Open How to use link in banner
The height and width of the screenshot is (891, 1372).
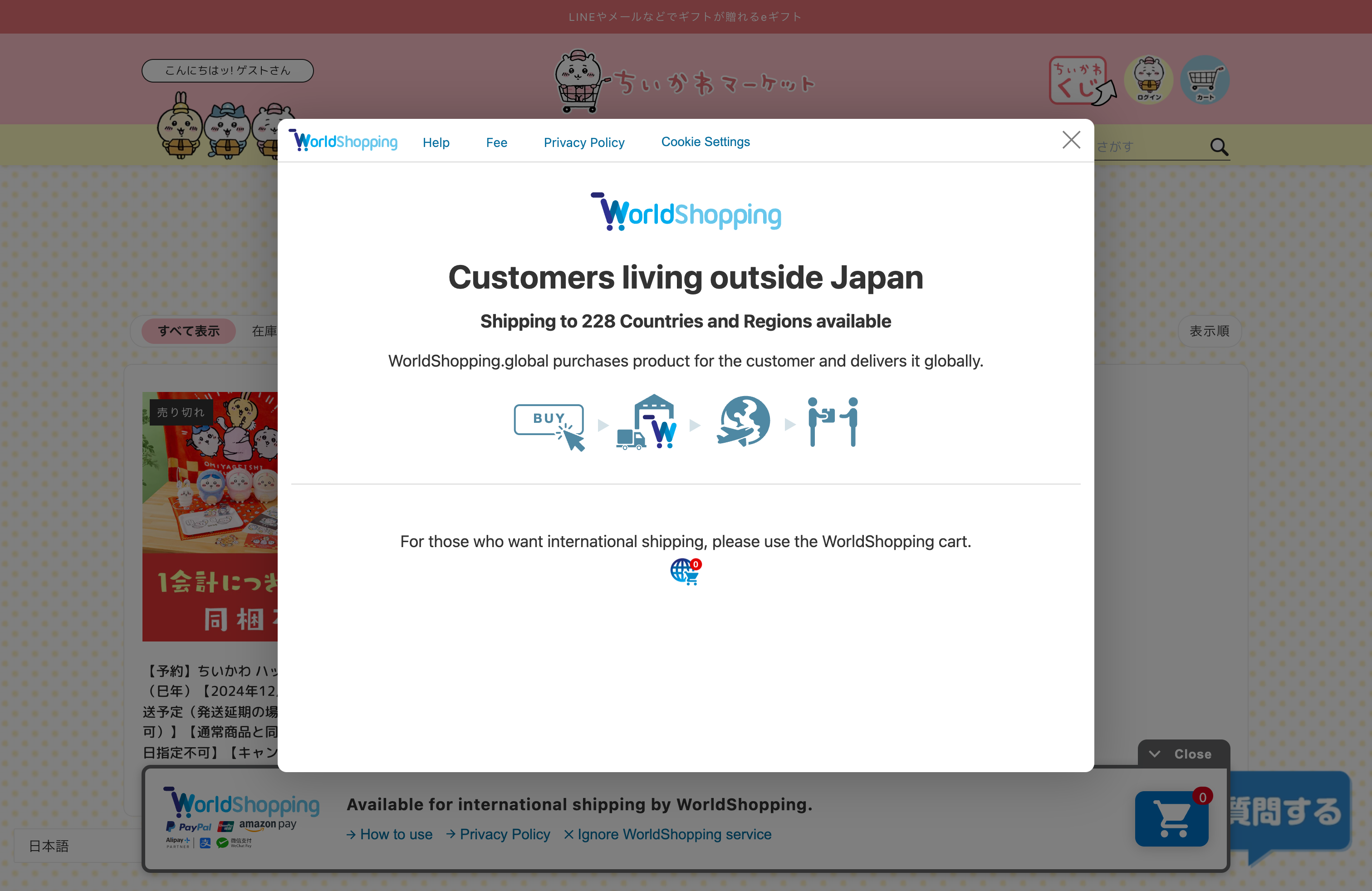pos(390,834)
